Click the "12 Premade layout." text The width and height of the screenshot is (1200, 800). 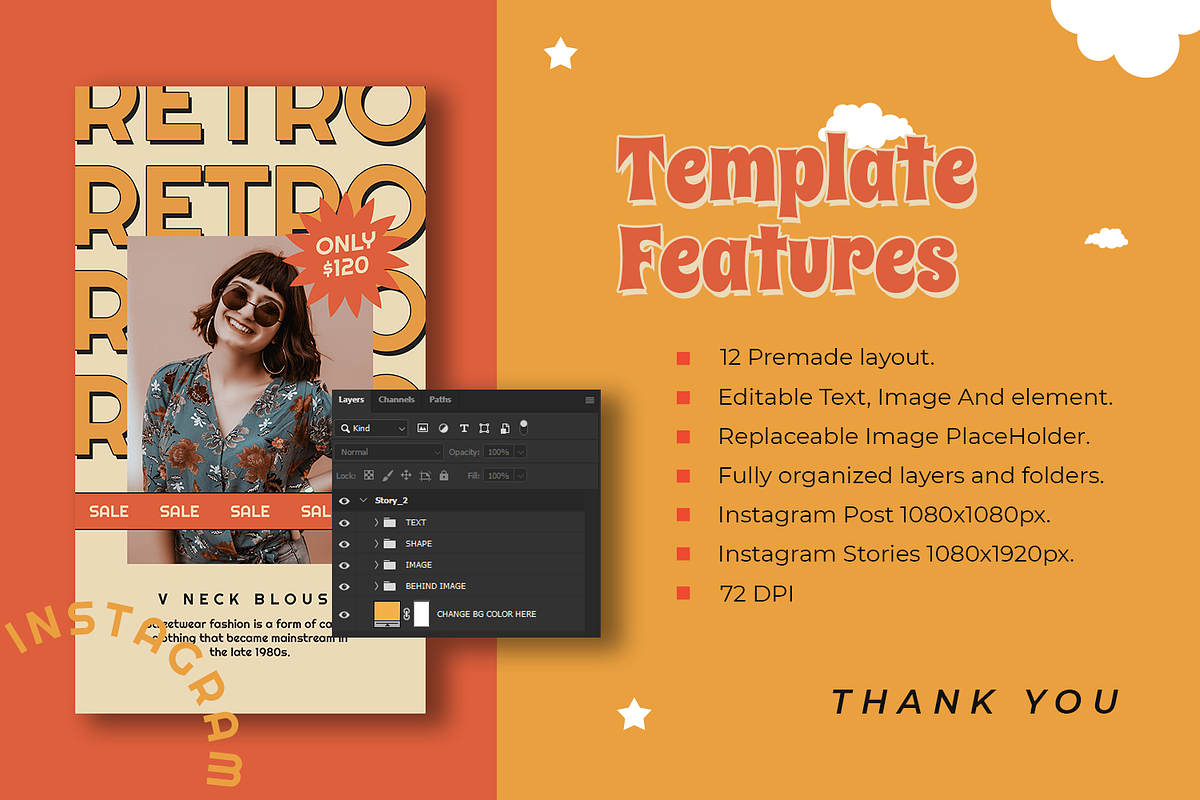click(x=826, y=357)
